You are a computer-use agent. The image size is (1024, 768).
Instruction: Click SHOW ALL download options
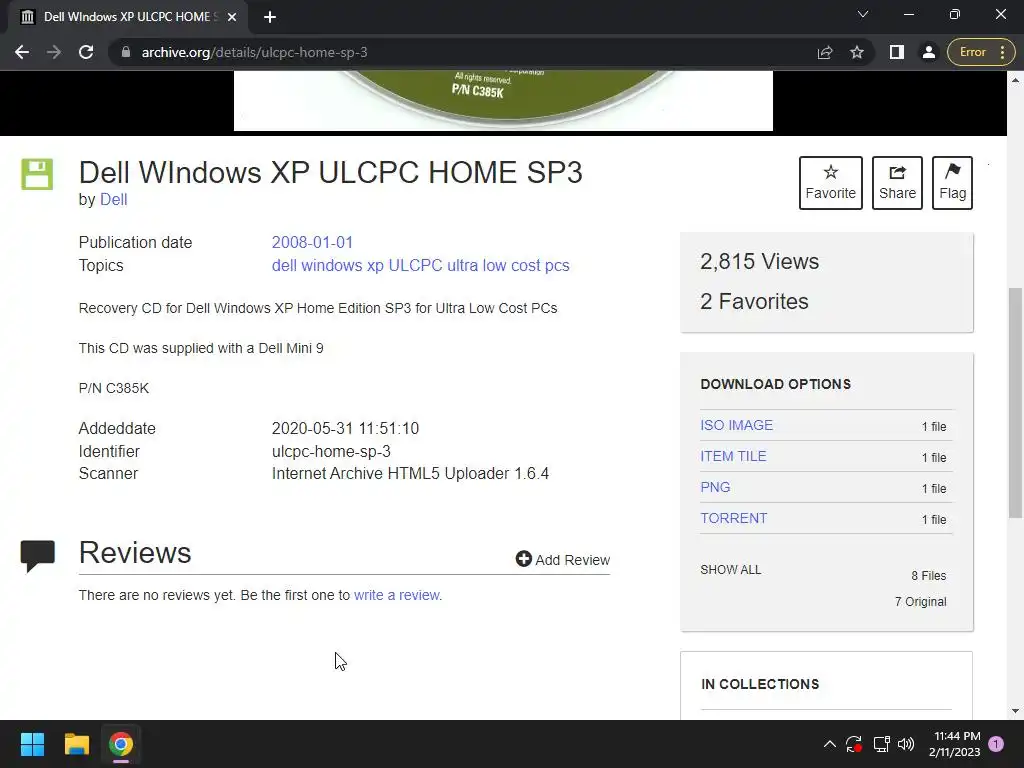coord(731,569)
